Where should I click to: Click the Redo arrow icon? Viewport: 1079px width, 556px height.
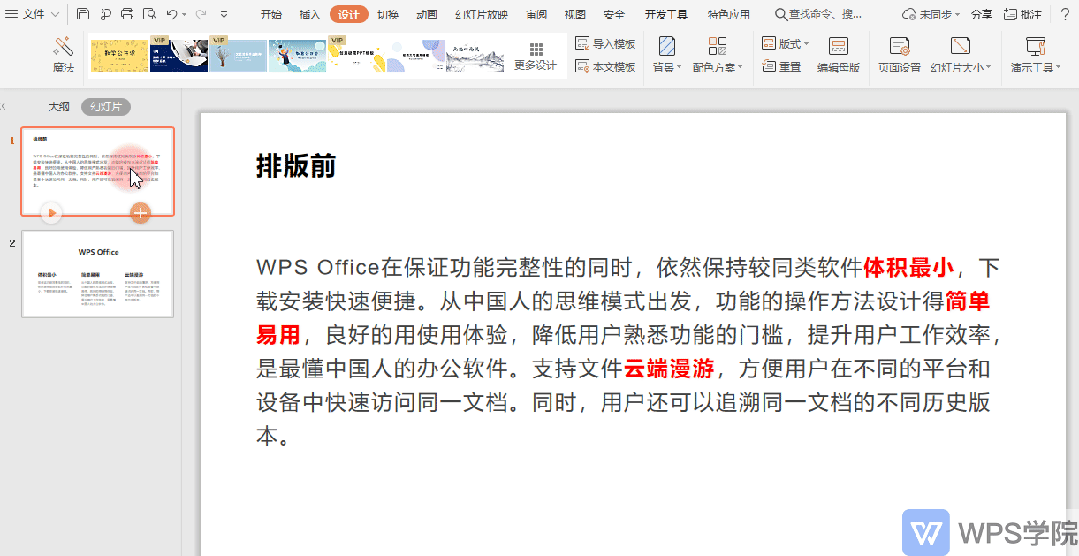[200, 14]
